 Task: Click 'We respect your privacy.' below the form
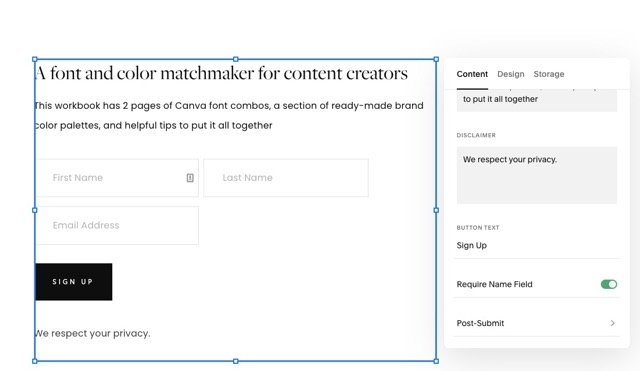(93, 333)
